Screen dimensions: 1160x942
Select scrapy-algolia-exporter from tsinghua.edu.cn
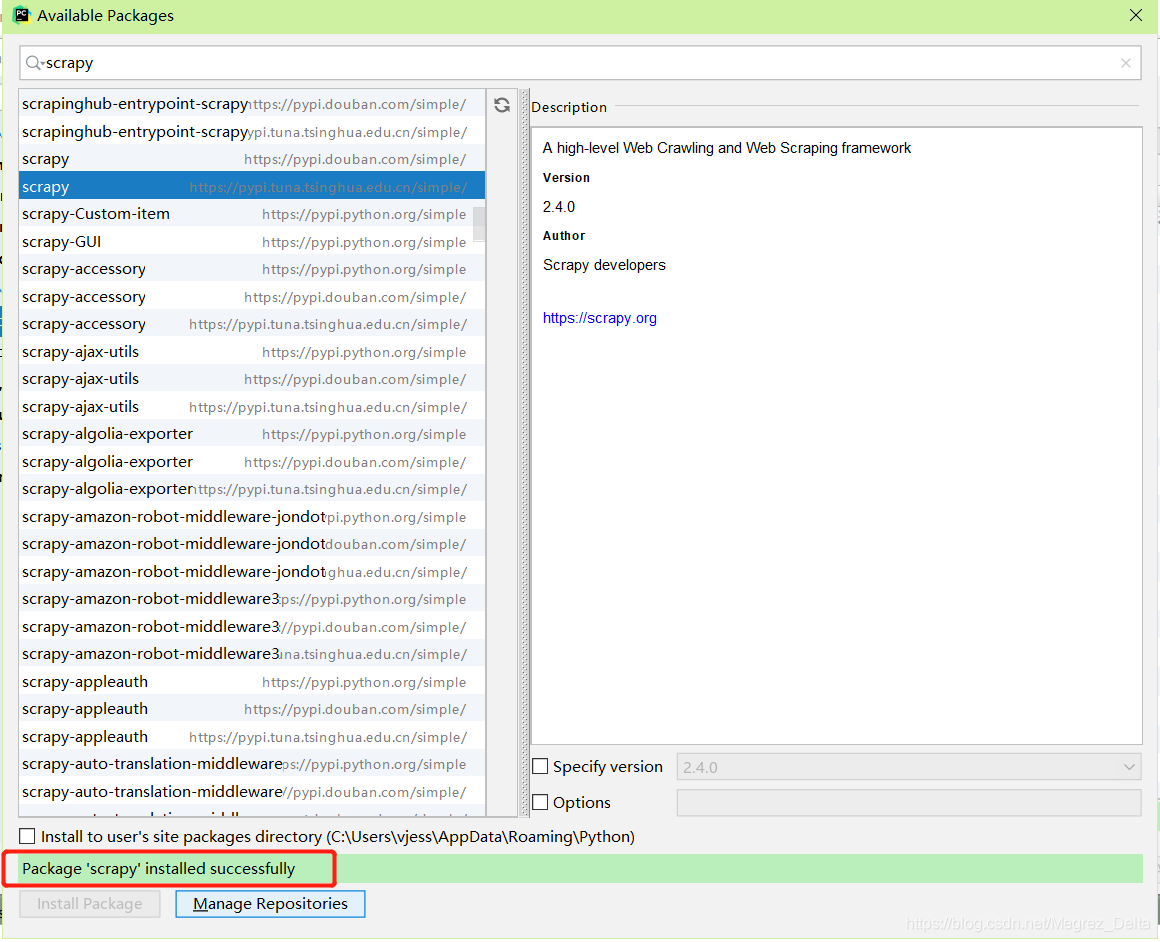(252, 489)
